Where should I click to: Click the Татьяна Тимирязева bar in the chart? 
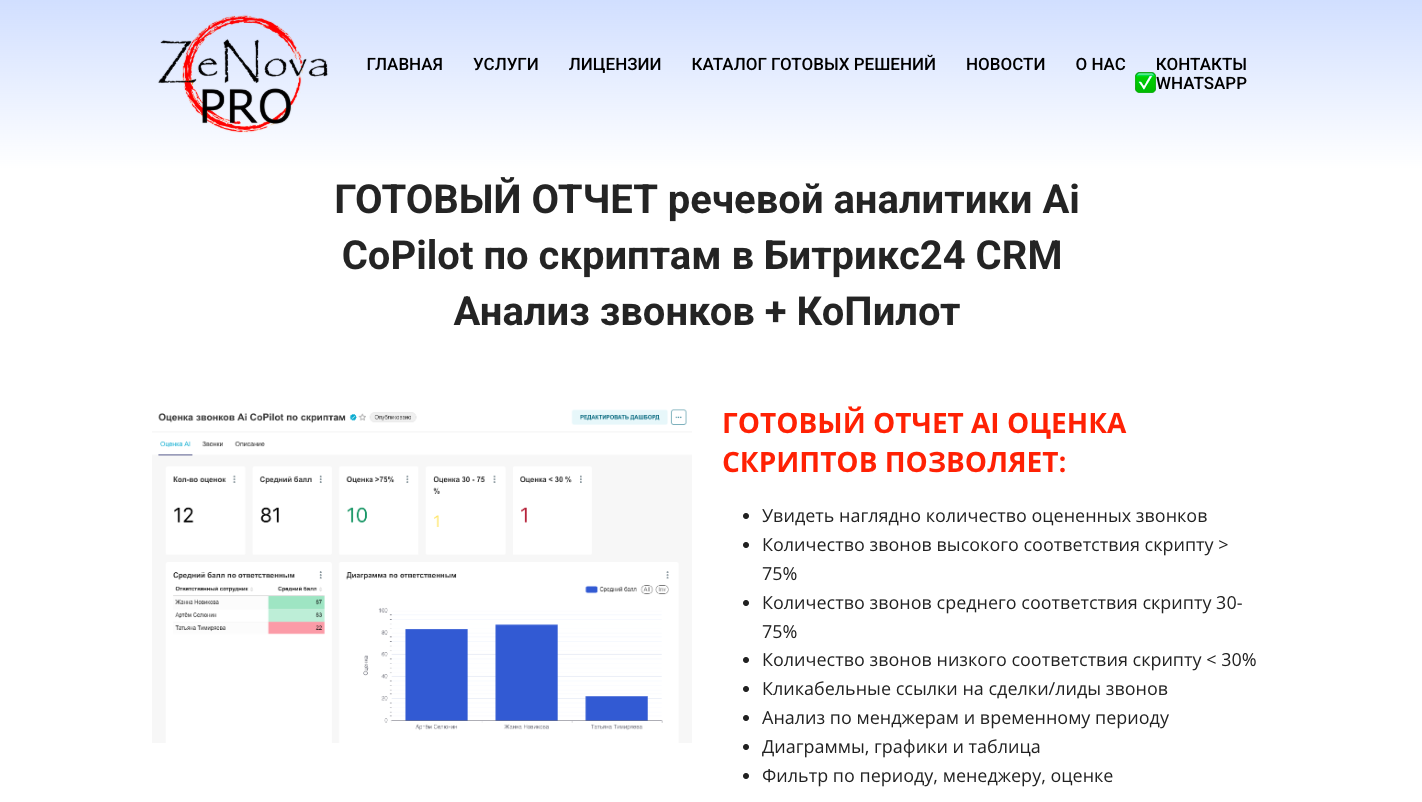(x=616, y=708)
